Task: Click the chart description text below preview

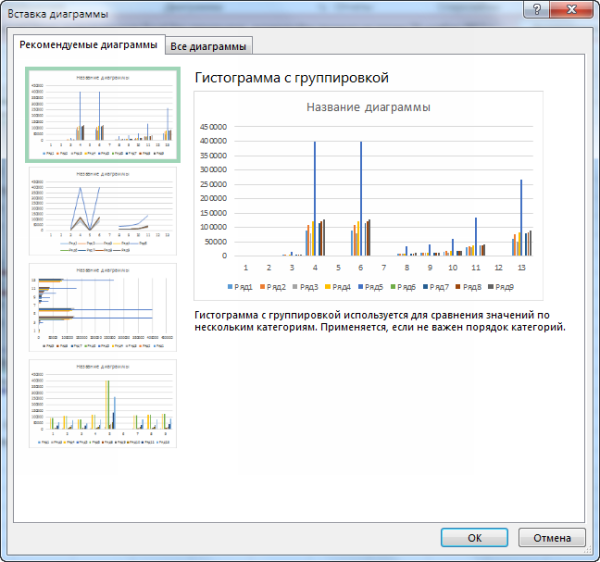Action: [380, 320]
